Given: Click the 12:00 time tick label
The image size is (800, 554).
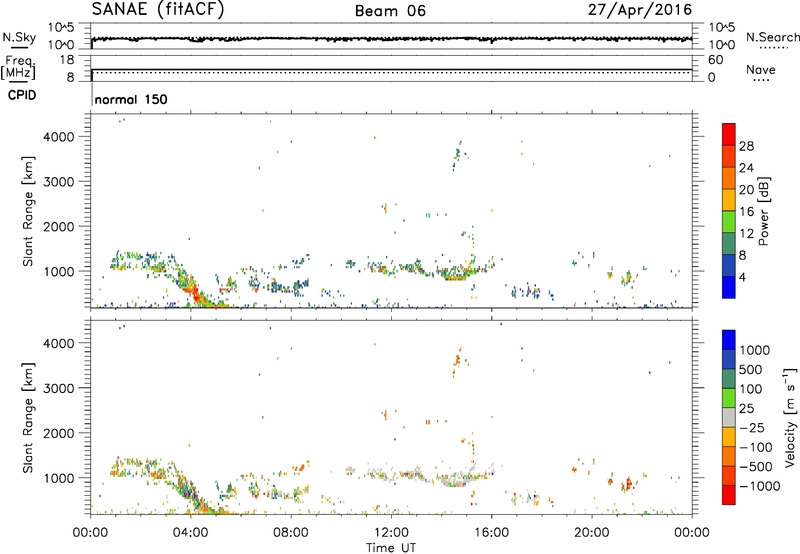Looking at the screenshot, I should pos(391,533).
